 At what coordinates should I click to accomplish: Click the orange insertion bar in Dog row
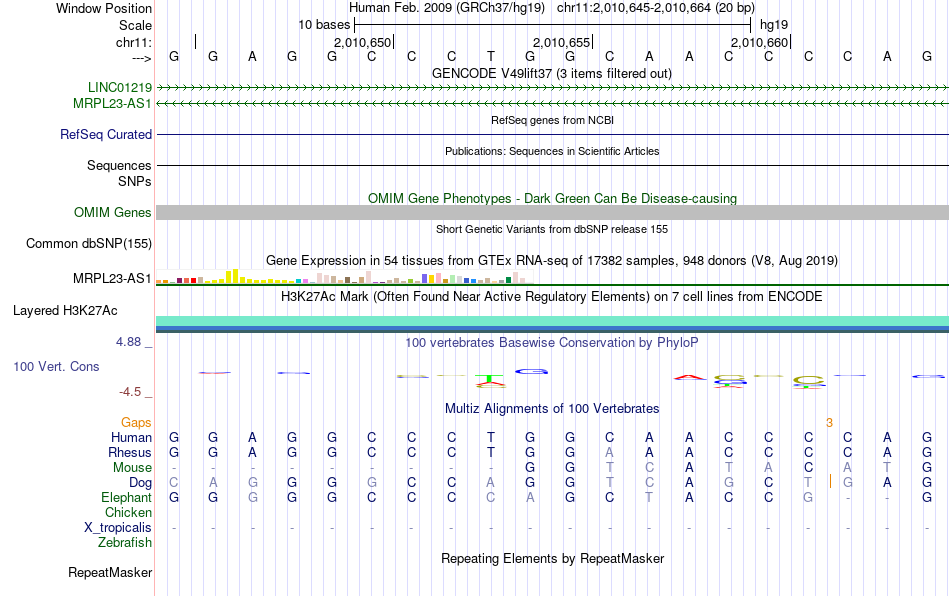(830, 482)
